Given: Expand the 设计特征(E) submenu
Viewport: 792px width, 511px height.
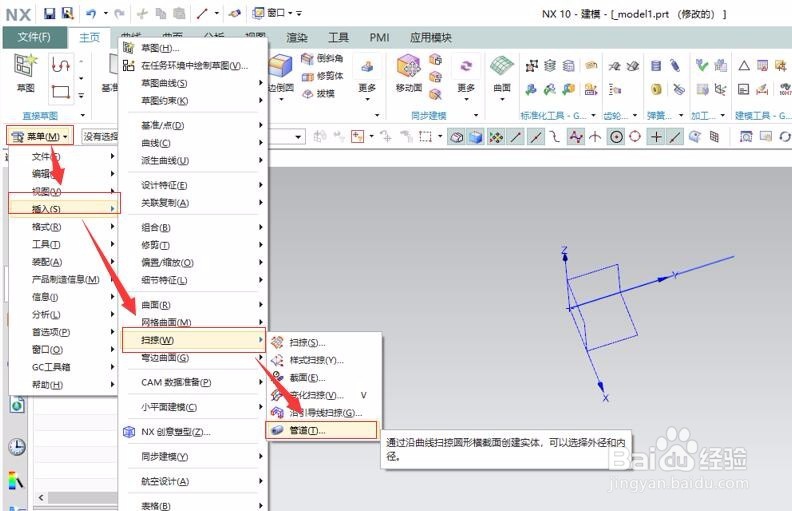Looking at the screenshot, I should [x=192, y=185].
